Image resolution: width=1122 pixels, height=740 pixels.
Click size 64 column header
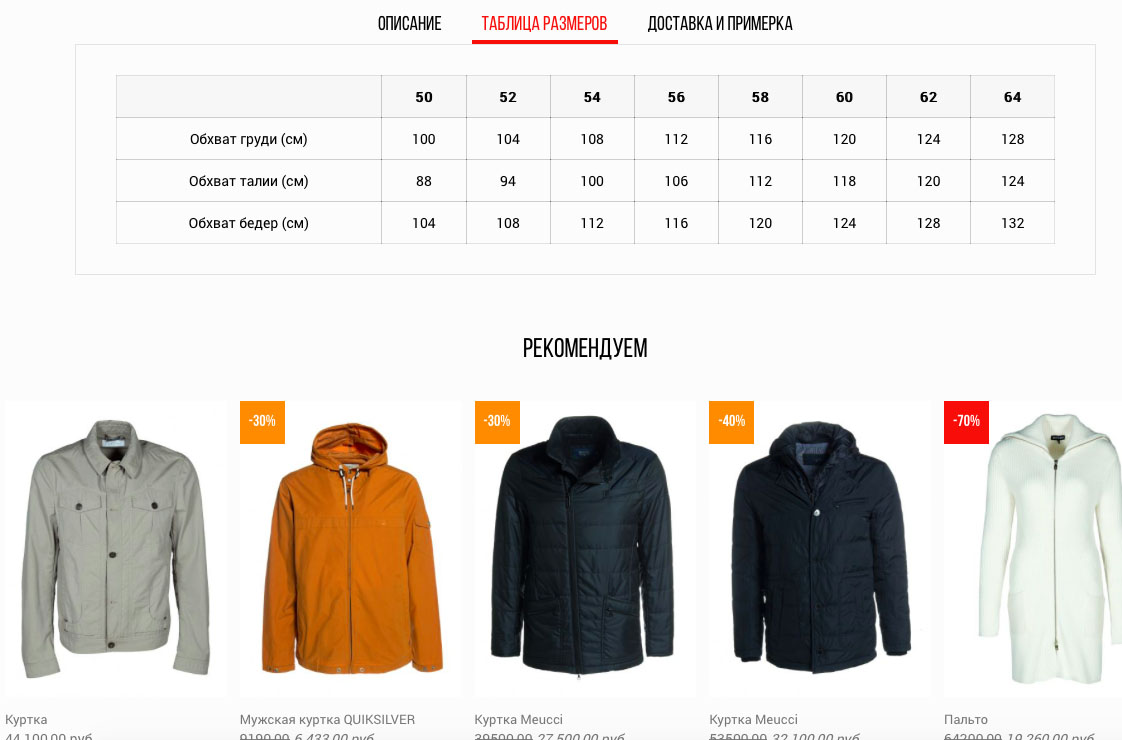(1012, 97)
